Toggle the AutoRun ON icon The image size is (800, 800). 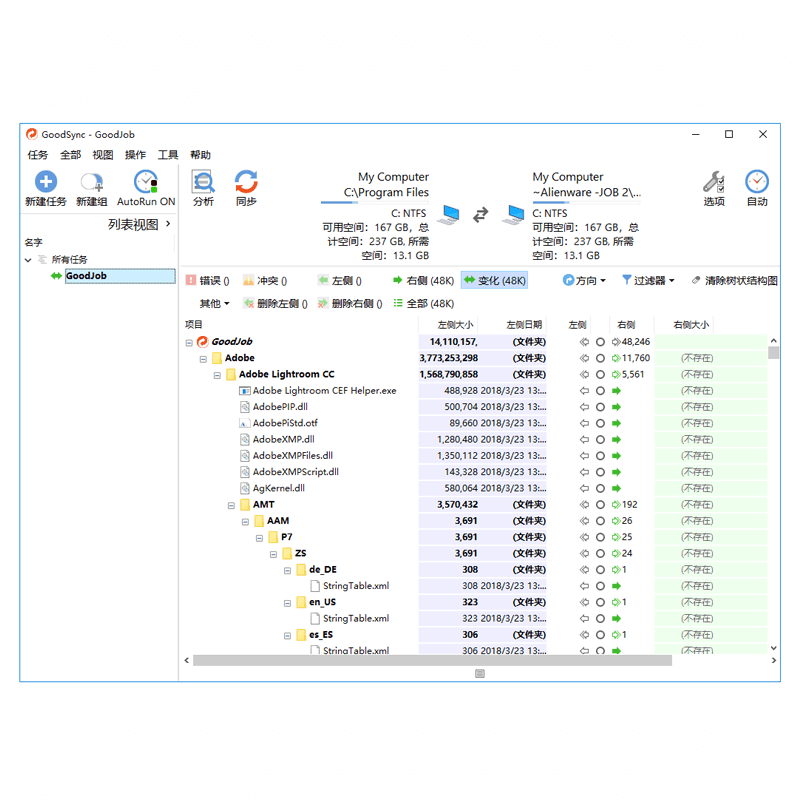146,182
